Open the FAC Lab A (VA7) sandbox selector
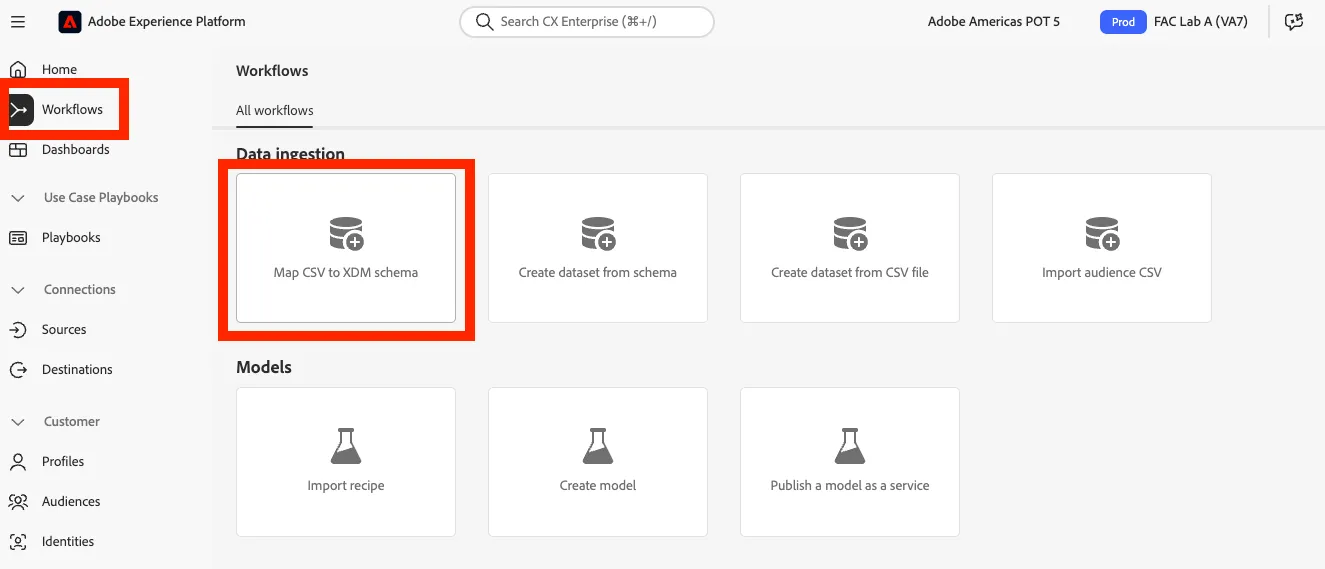The width and height of the screenshot is (1325, 569). tap(1200, 22)
